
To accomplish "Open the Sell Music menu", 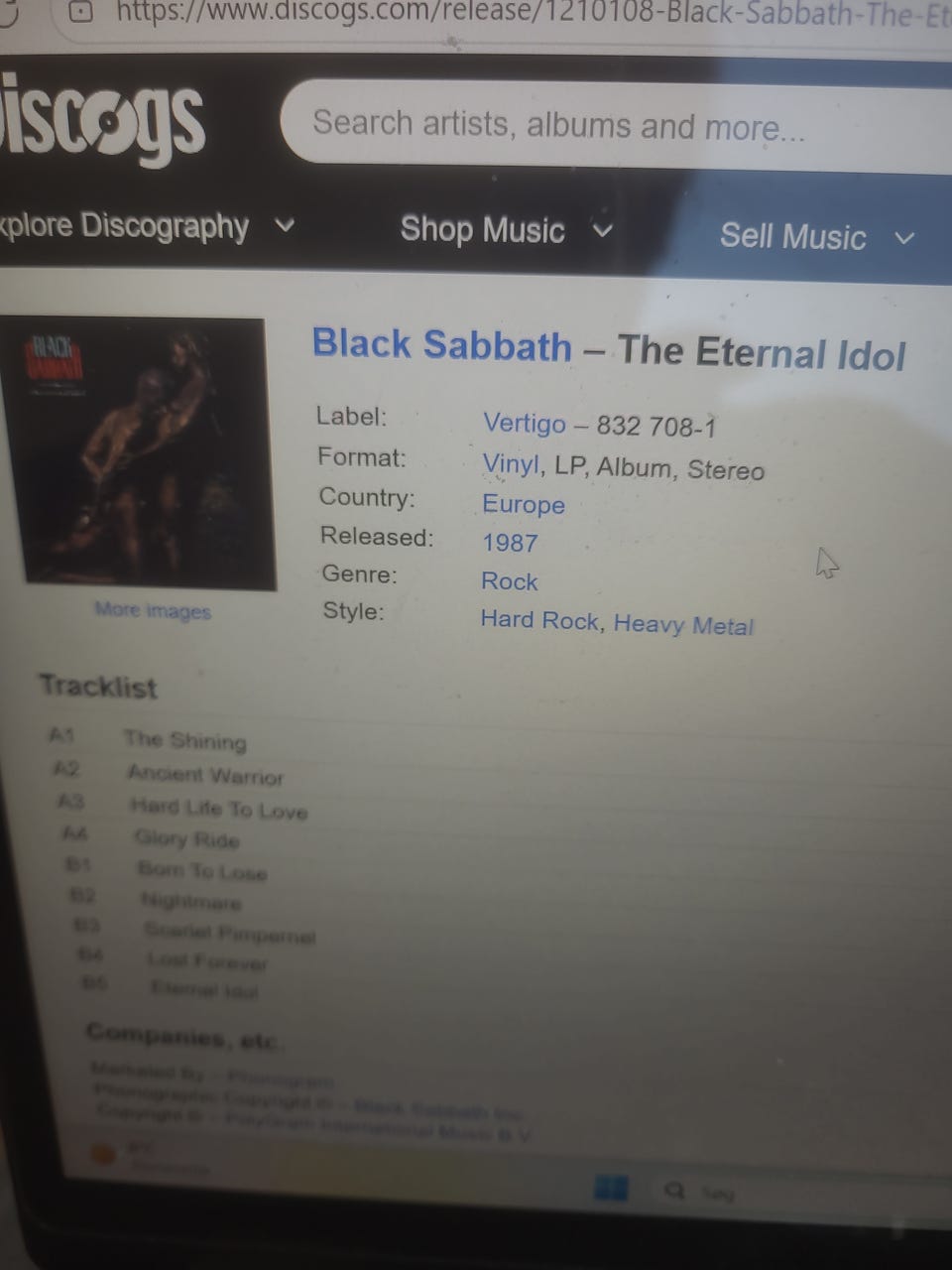I will click(x=792, y=236).
